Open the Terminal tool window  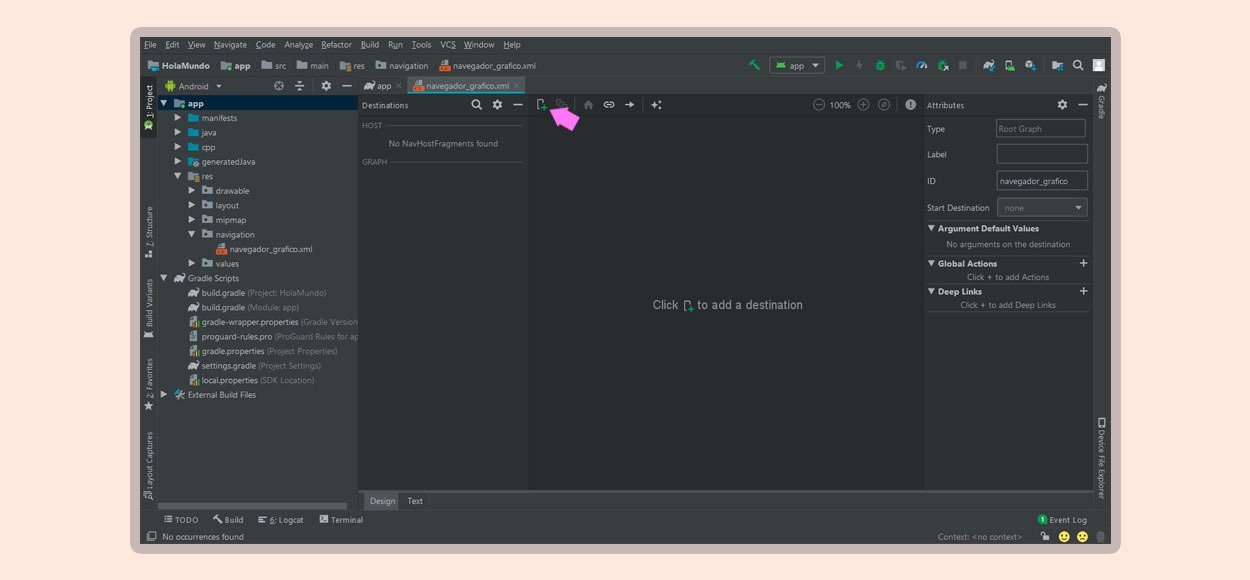(341, 520)
